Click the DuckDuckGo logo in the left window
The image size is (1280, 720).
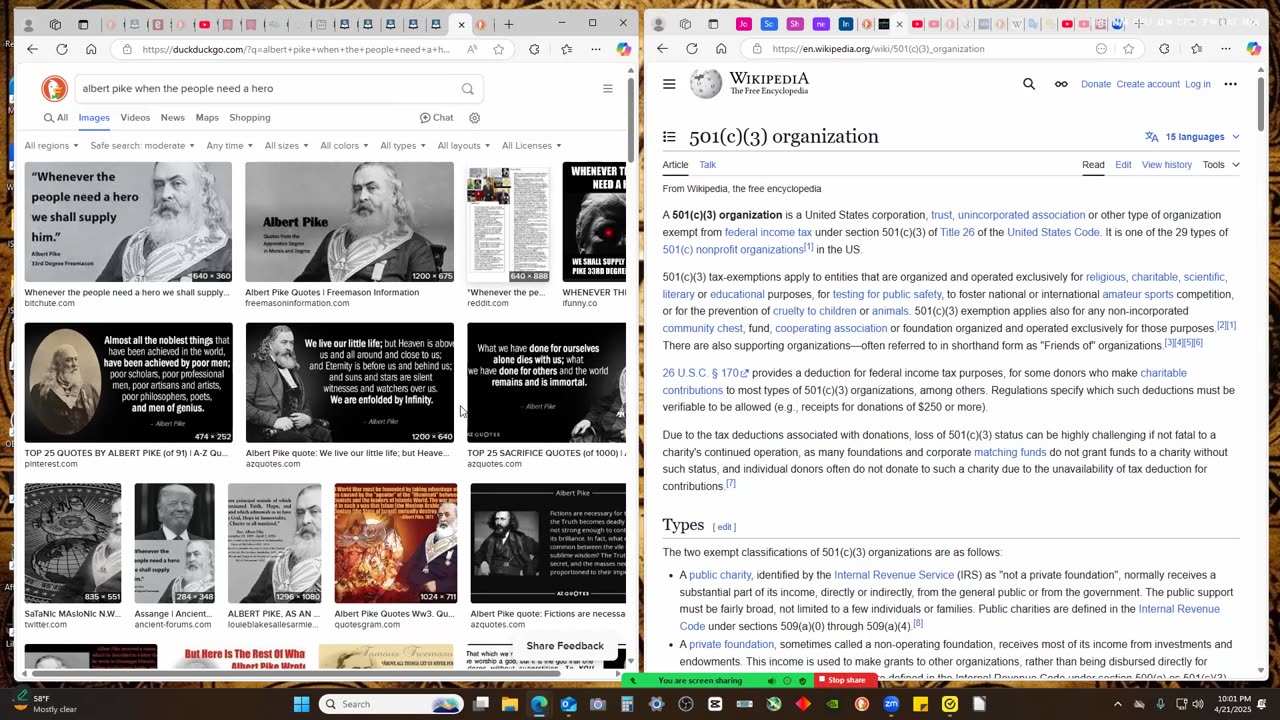54,88
